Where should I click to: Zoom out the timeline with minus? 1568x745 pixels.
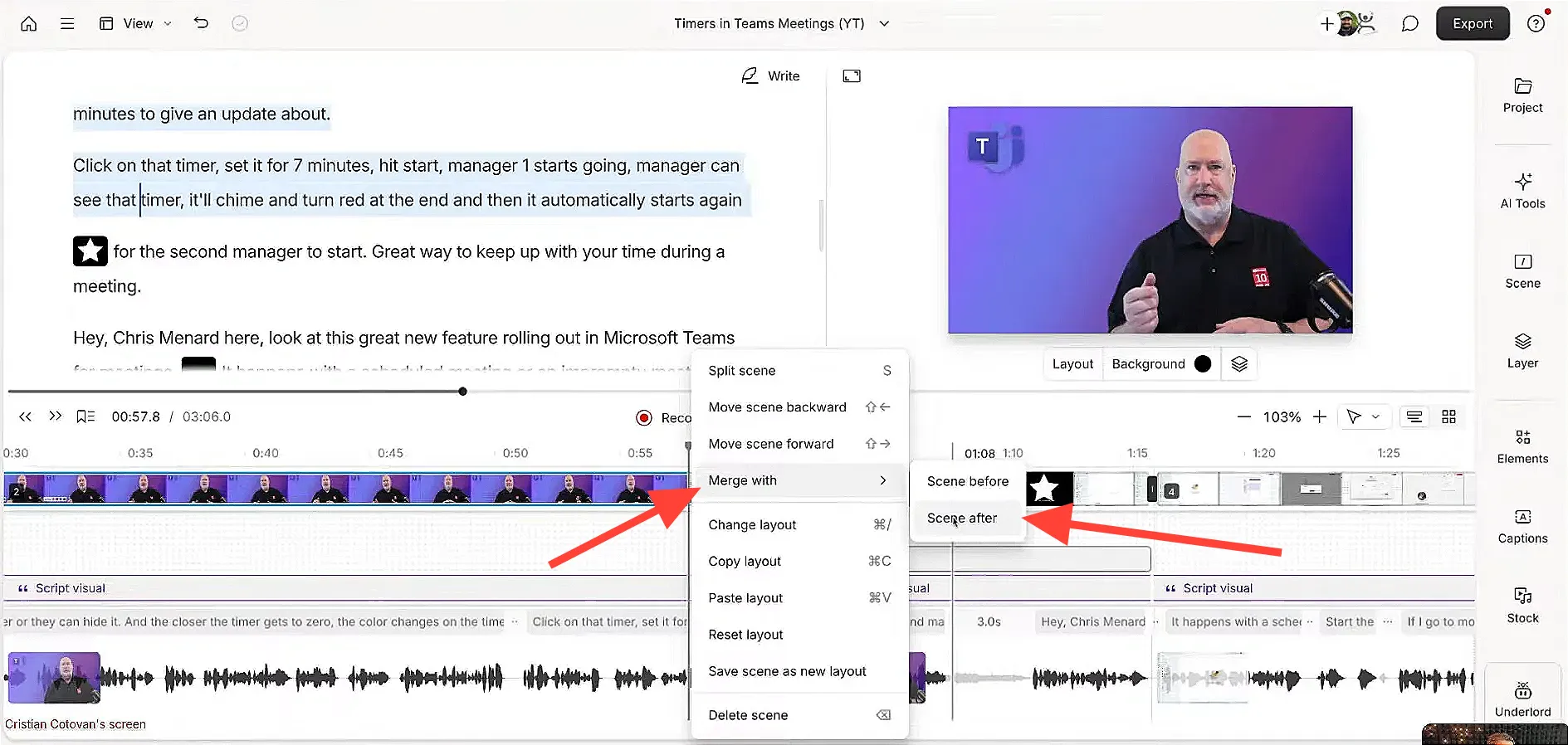click(x=1243, y=417)
